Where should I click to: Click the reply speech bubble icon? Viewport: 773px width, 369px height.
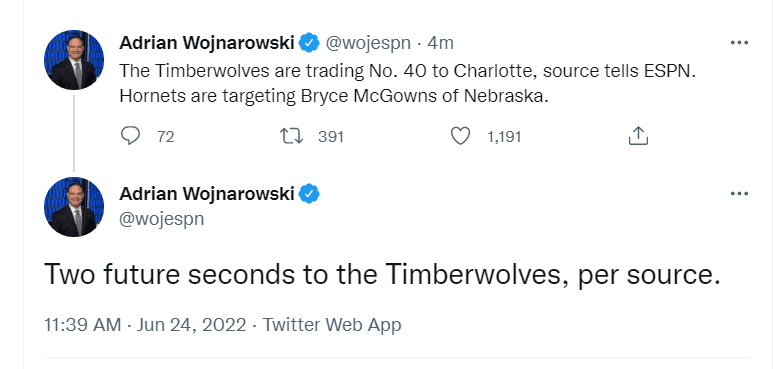(x=130, y=136)
